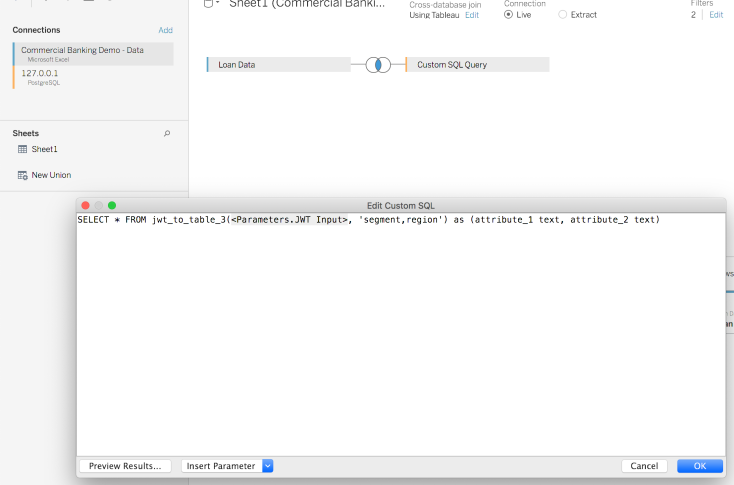Click Cancel in Edit Custom SQL dialog
Viewport: 734px width, 485px height.
(x=644, y=466)
